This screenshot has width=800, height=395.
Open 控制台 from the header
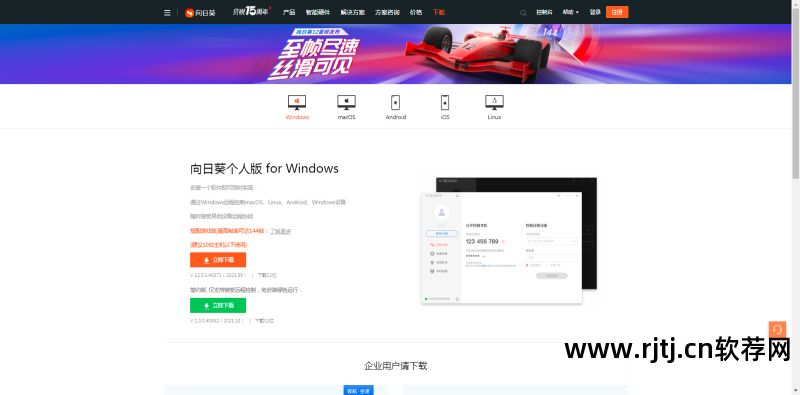(x=544, y=12)
